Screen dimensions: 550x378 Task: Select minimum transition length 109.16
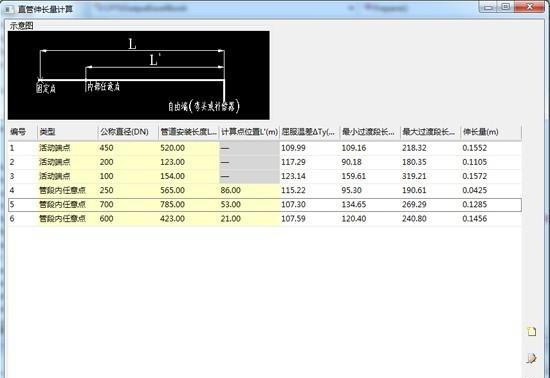pyautogui.click(x=354, y=148)
